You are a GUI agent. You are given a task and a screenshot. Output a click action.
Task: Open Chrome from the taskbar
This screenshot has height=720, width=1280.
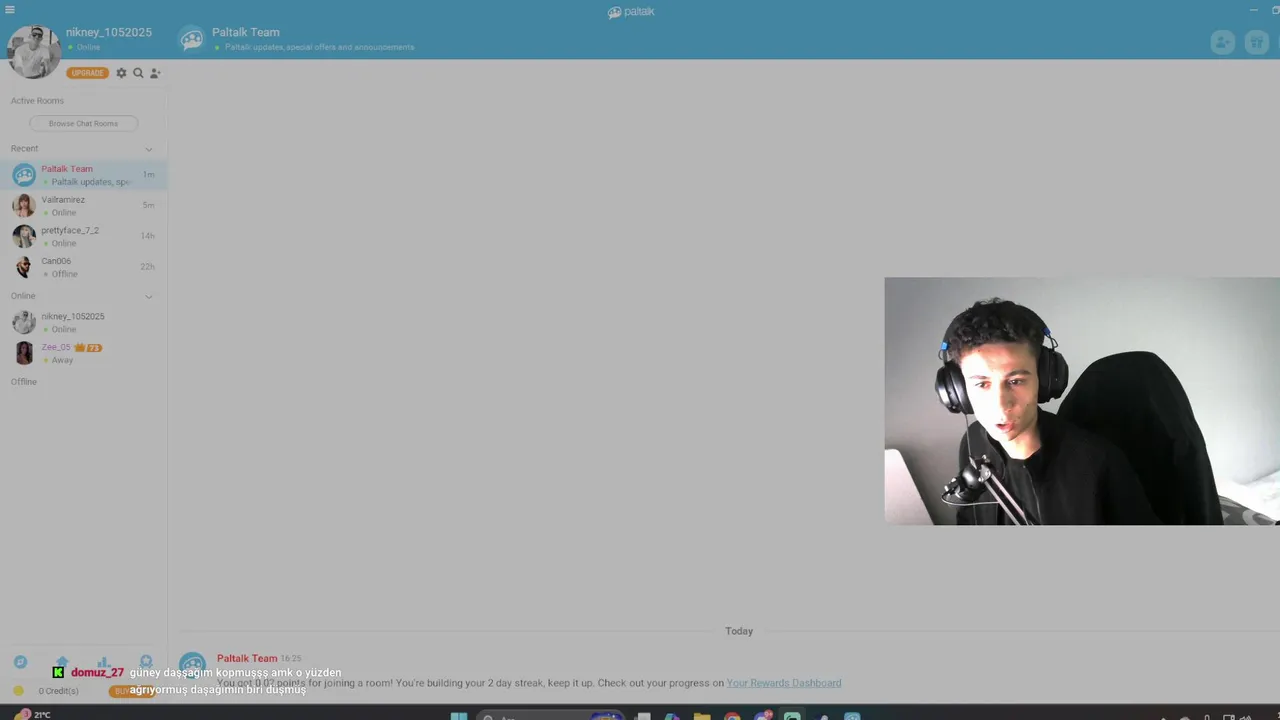732,716
